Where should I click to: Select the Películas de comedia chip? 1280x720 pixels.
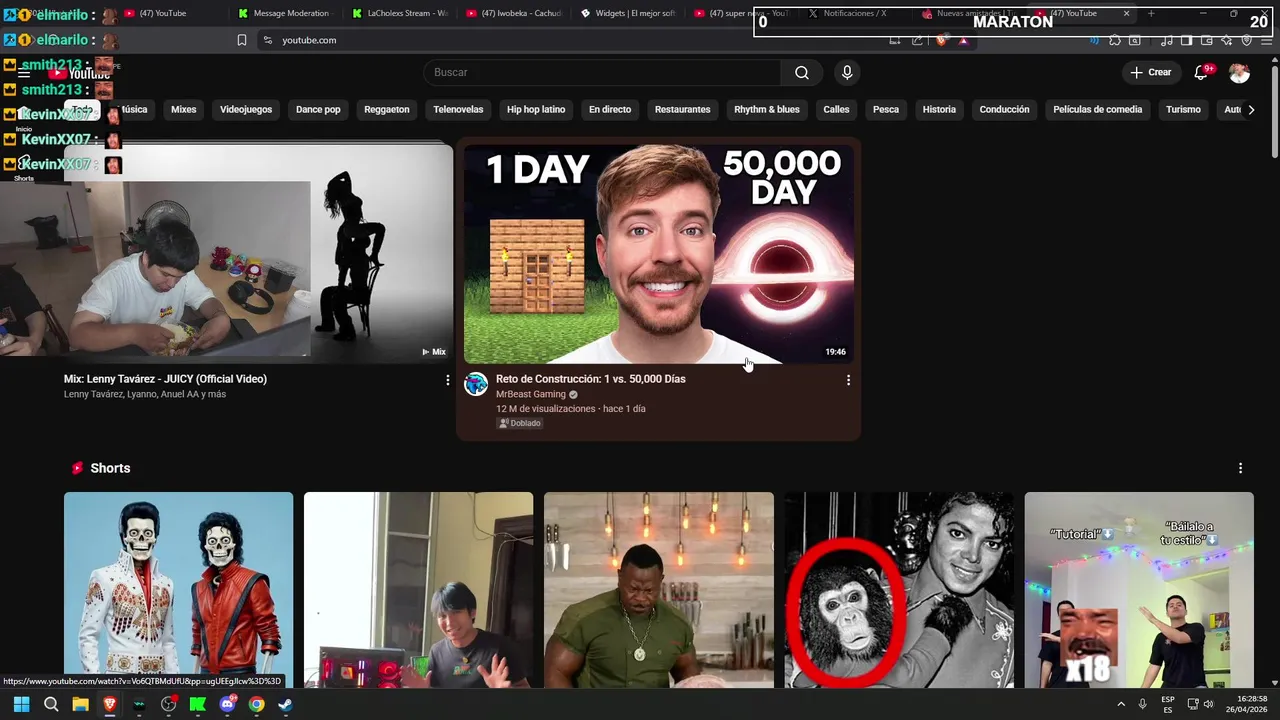1097,109
